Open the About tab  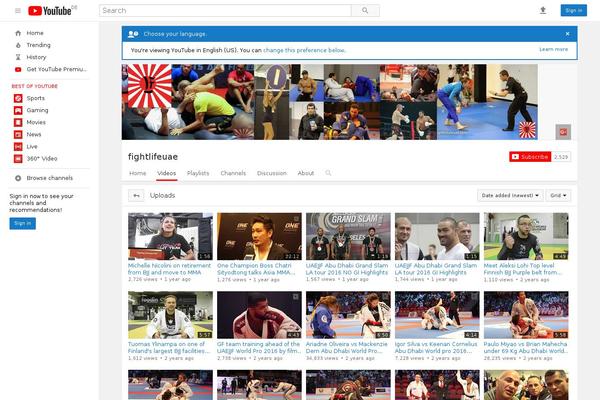tap(305, 173)
